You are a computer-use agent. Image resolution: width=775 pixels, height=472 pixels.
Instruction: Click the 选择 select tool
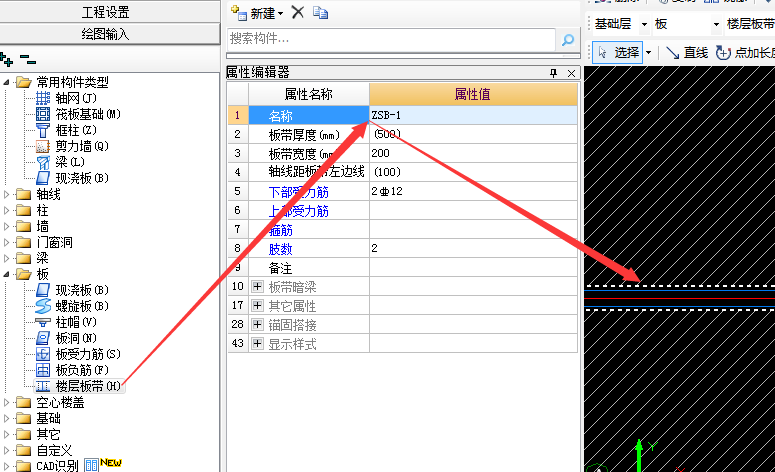618,52
